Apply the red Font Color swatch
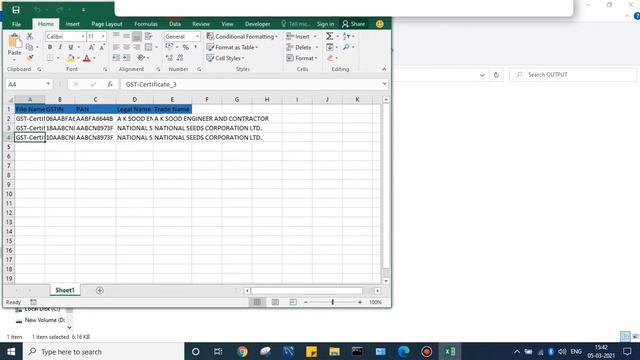The height and width of the screenshot is (360, 640). tap(87, 58)
